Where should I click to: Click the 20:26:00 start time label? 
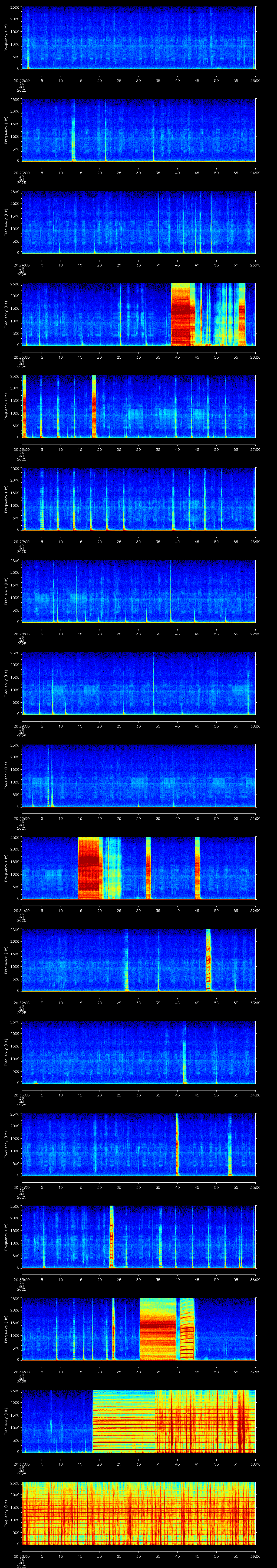click(x=21, y=449)
